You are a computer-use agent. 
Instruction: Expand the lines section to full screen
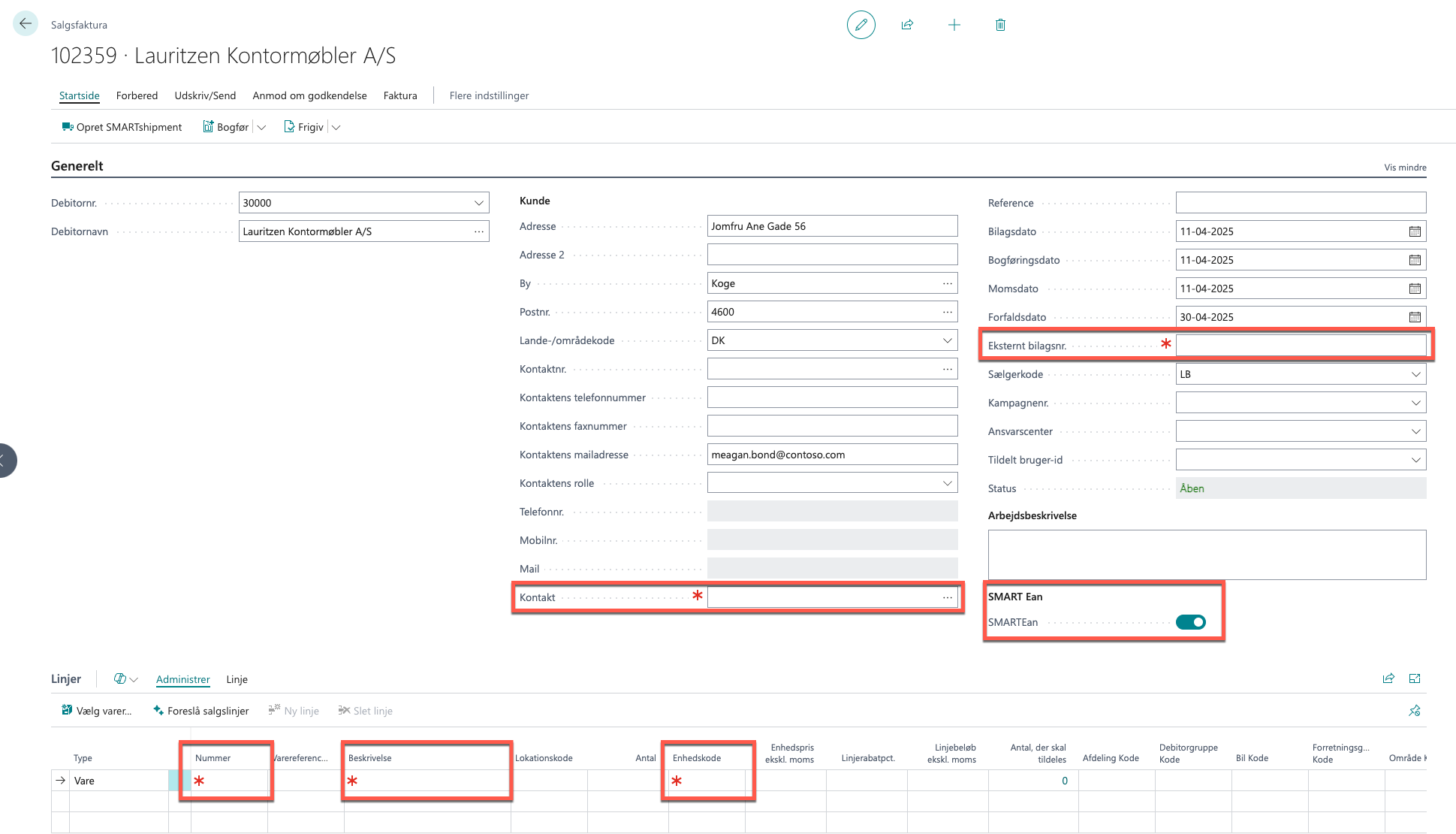[x=1415, y=678]
